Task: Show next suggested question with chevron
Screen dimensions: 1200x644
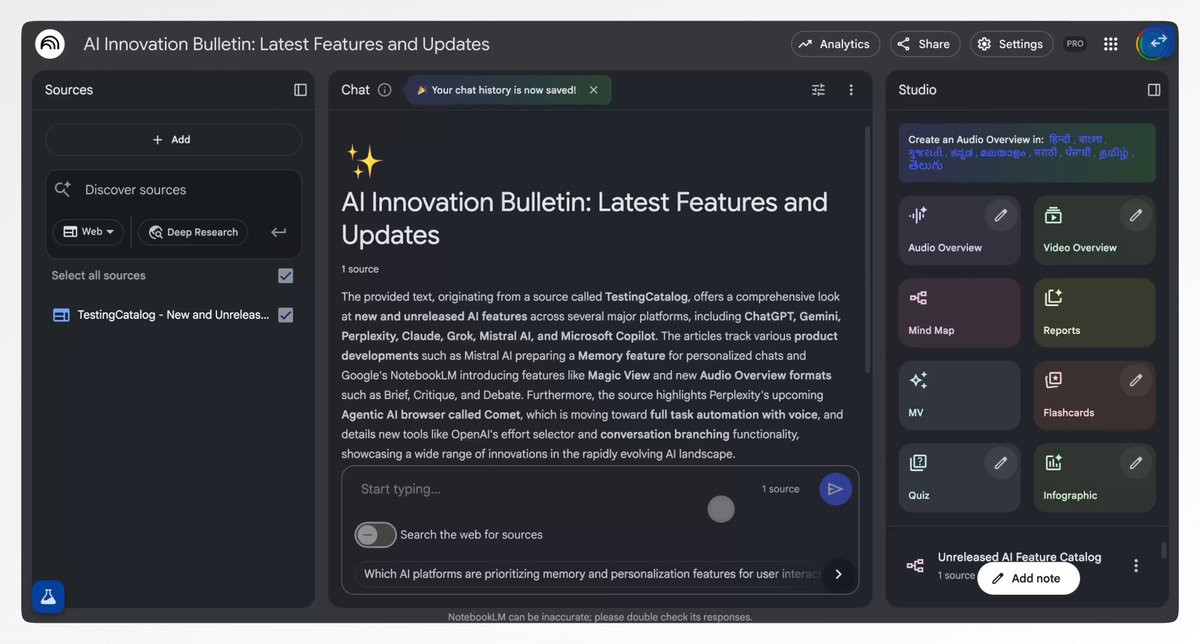Action: point(839,574)
